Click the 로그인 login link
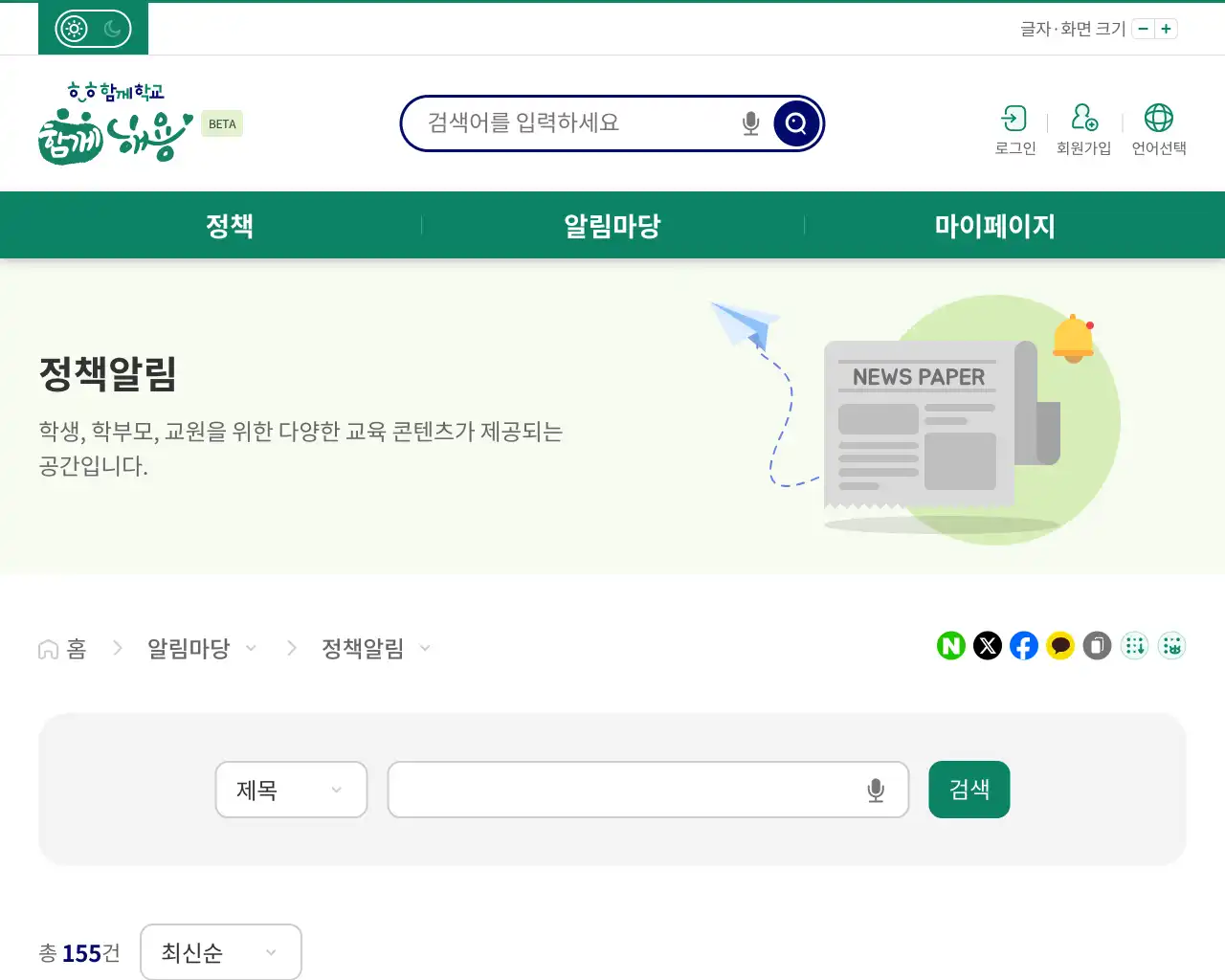Screen dimensions: 1225x980 pyautogui.click(x=1014, y=129)
